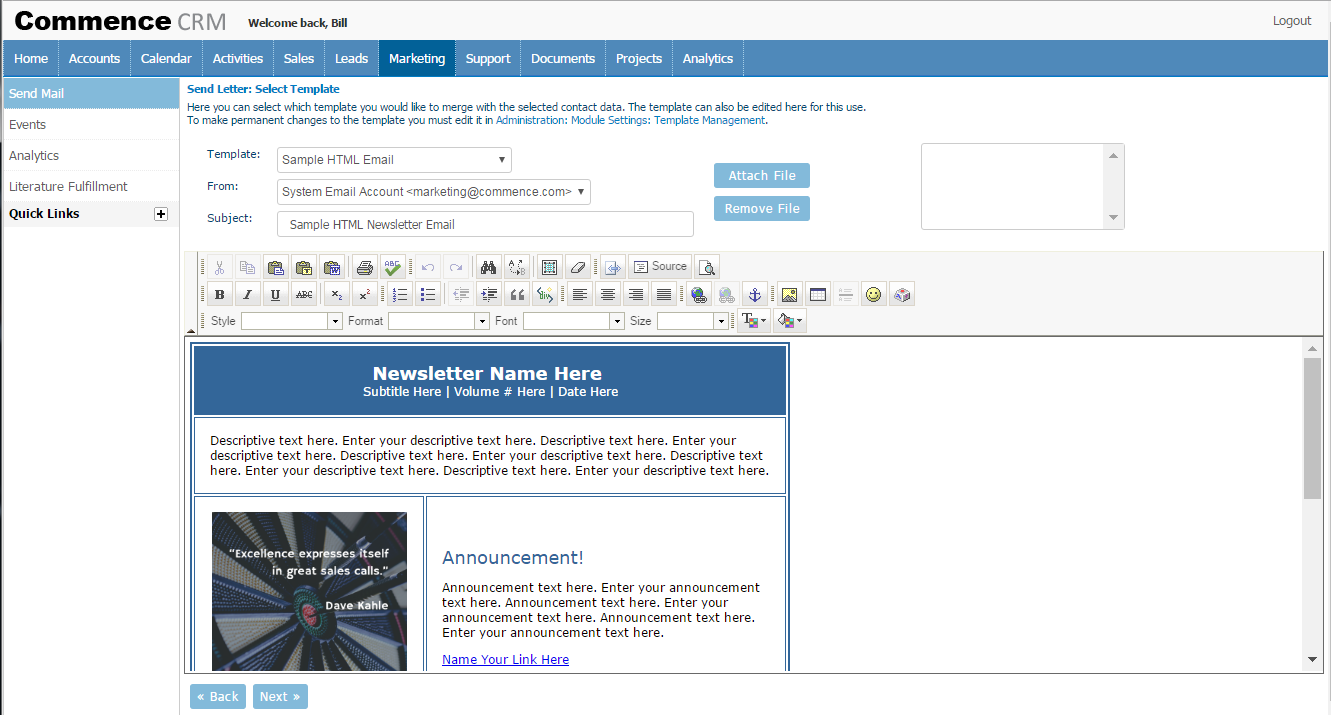
Task: Open the Replace tool icon
Action: coord(517,267)
